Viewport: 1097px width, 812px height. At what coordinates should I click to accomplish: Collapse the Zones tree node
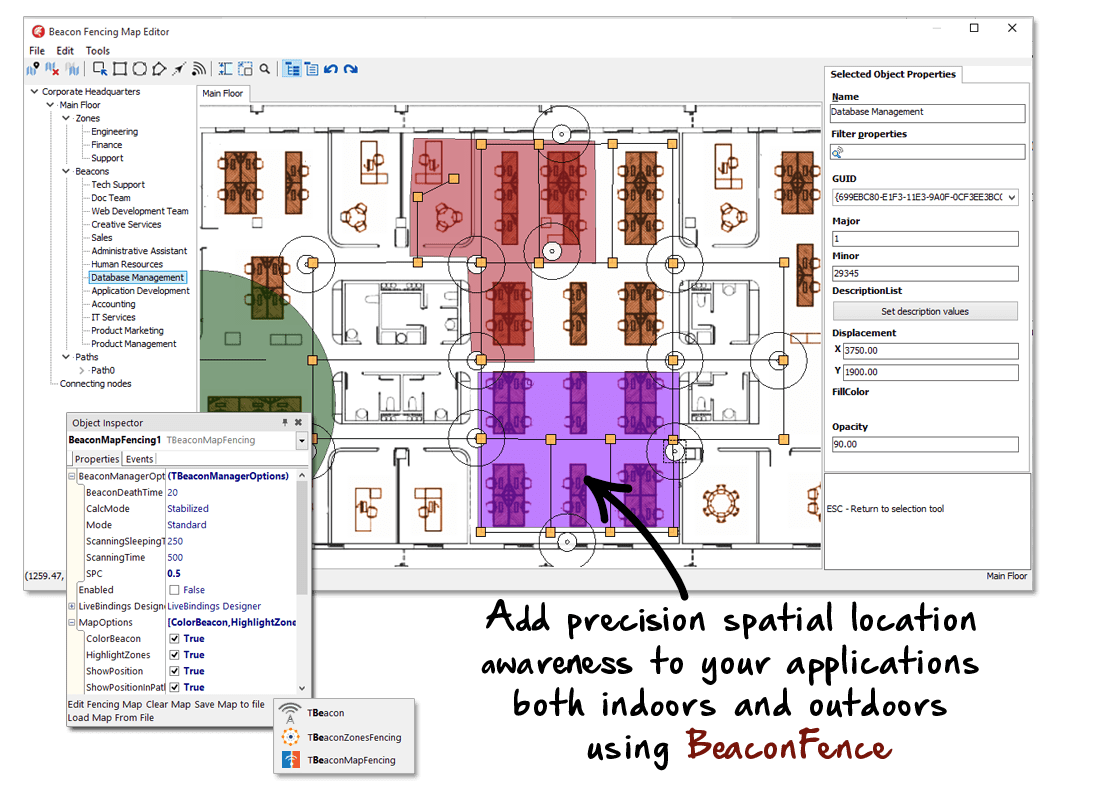pos(66,118)
